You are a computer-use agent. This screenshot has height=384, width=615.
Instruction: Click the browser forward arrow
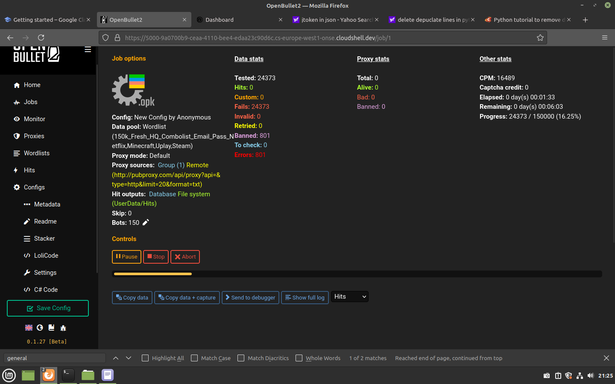tap(25, 38)
